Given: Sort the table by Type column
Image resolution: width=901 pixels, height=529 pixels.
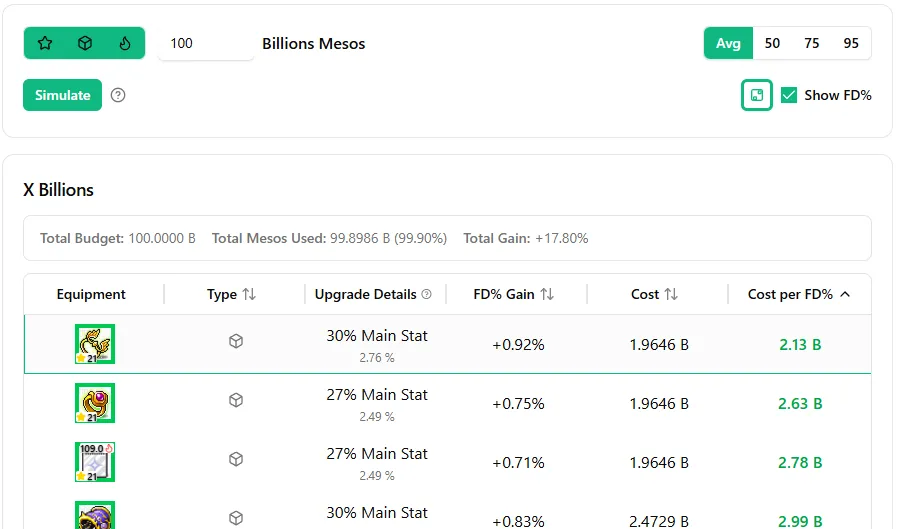Looking at the screenshot, I should (x=249, y=294).
